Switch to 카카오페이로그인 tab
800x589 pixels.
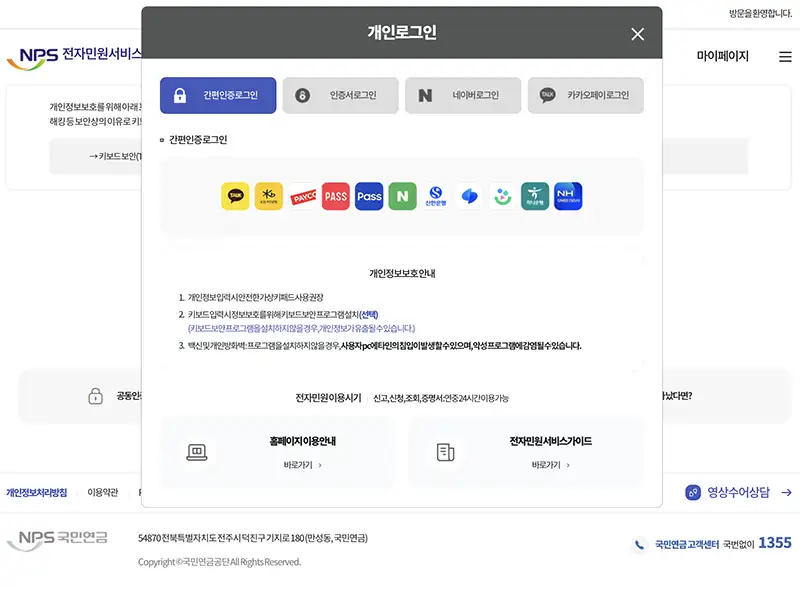point(586,95)
